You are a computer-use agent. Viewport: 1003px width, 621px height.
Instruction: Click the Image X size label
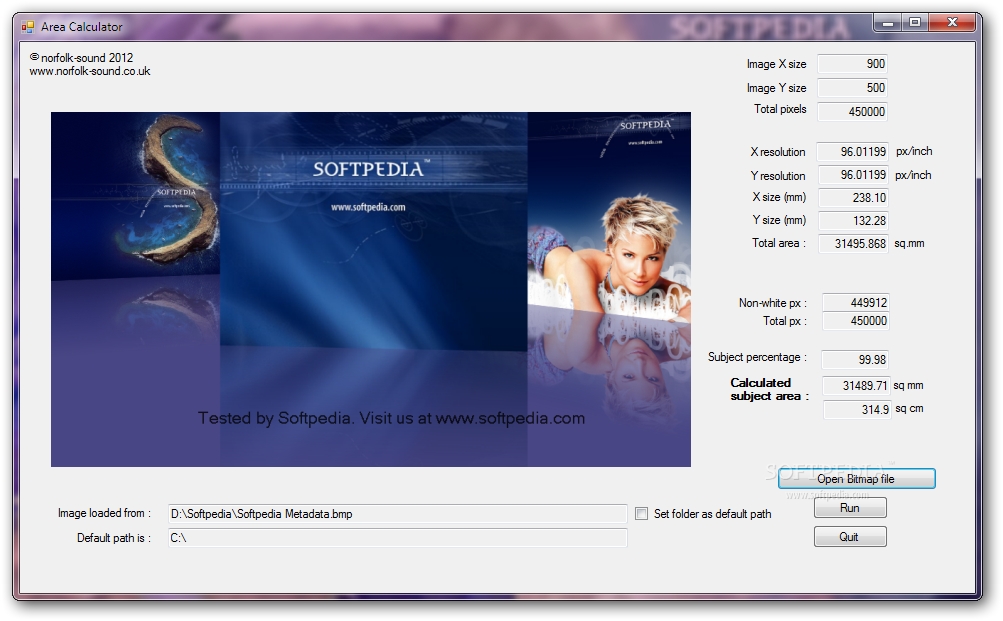(776, 64)
